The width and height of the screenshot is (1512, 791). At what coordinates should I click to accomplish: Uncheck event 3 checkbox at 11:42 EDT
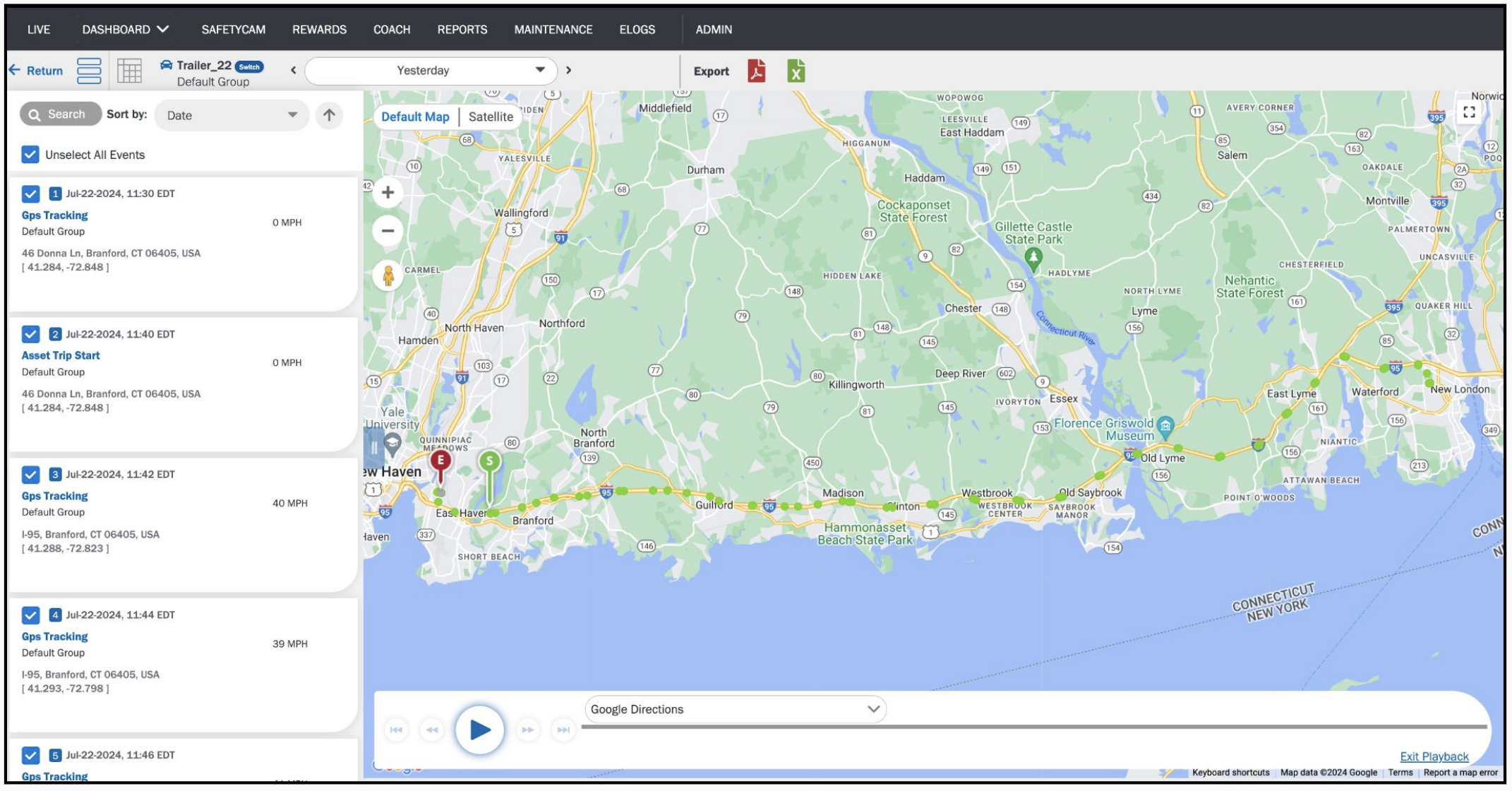pyautogui.click(x=30, y=474)
